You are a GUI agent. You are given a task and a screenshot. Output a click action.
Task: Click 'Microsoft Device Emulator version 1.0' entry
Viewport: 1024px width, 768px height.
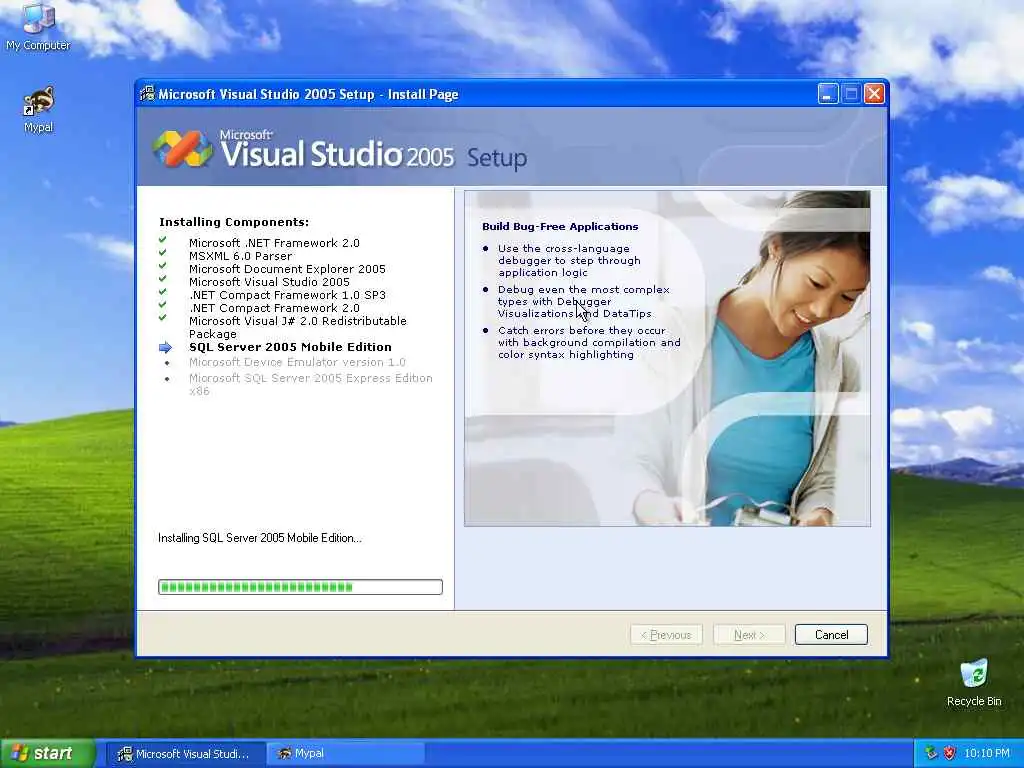pyautogui.click(x=297, y=362)
